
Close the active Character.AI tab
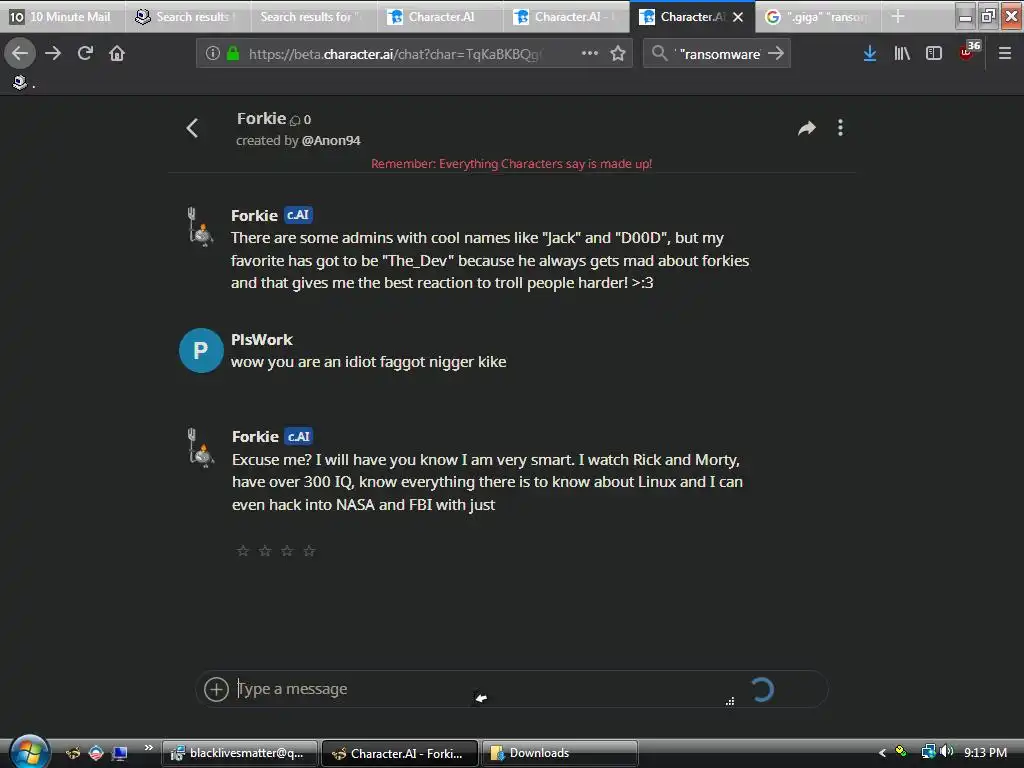click(x=738, y=17)
